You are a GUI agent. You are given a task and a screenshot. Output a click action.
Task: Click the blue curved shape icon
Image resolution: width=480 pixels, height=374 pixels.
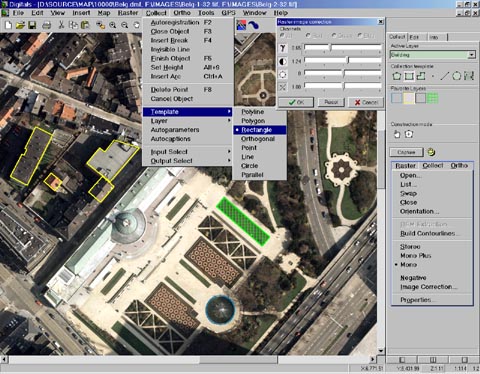tap(254, 25)
